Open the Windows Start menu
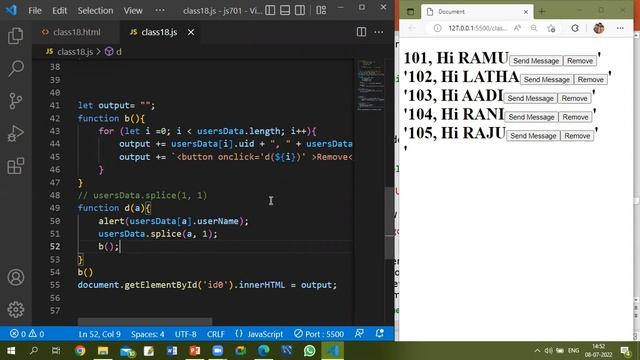The image size is (640, 360). point(11,351)
